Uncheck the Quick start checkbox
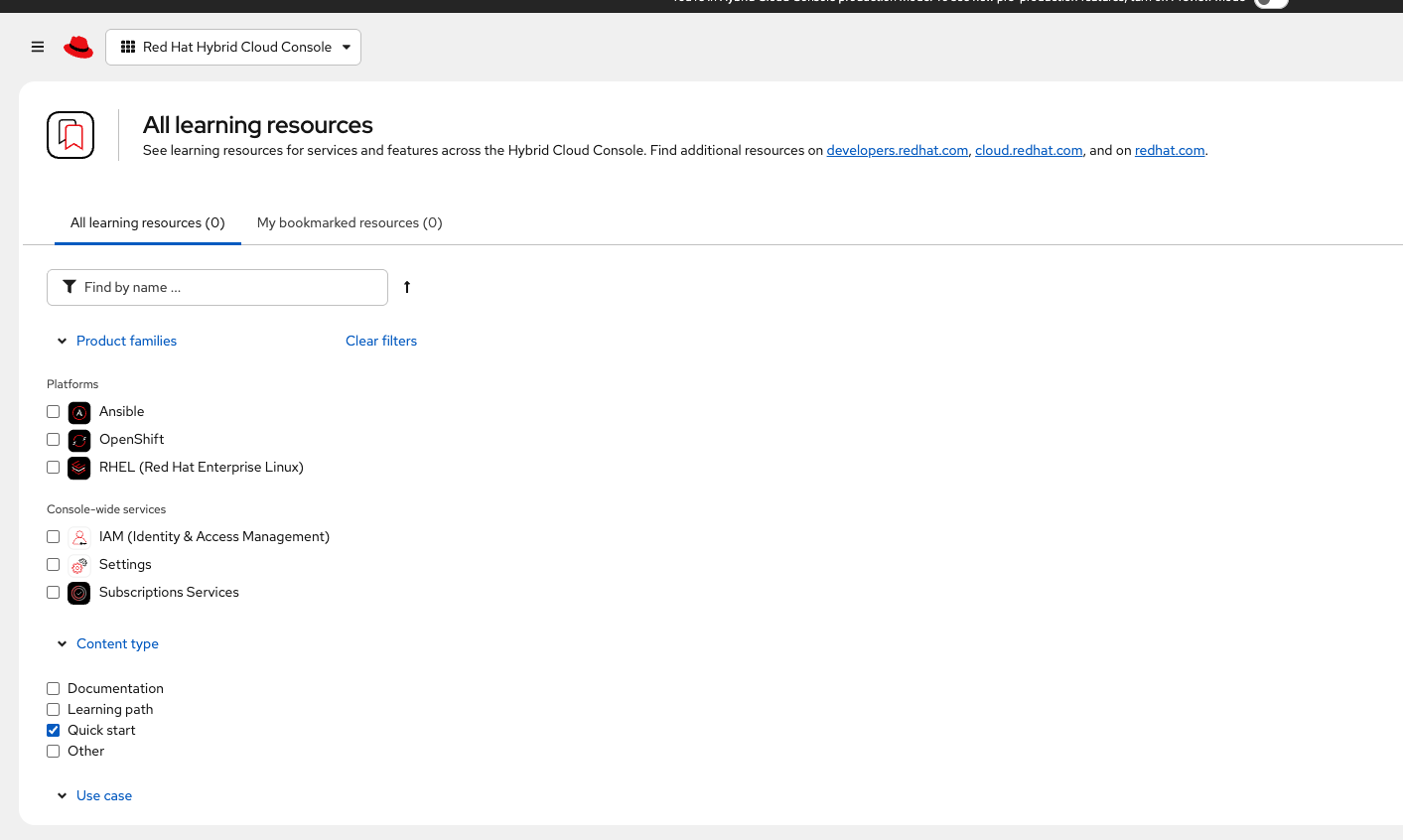This screenshot has height=840, width=1403. (x=54, y=730)
